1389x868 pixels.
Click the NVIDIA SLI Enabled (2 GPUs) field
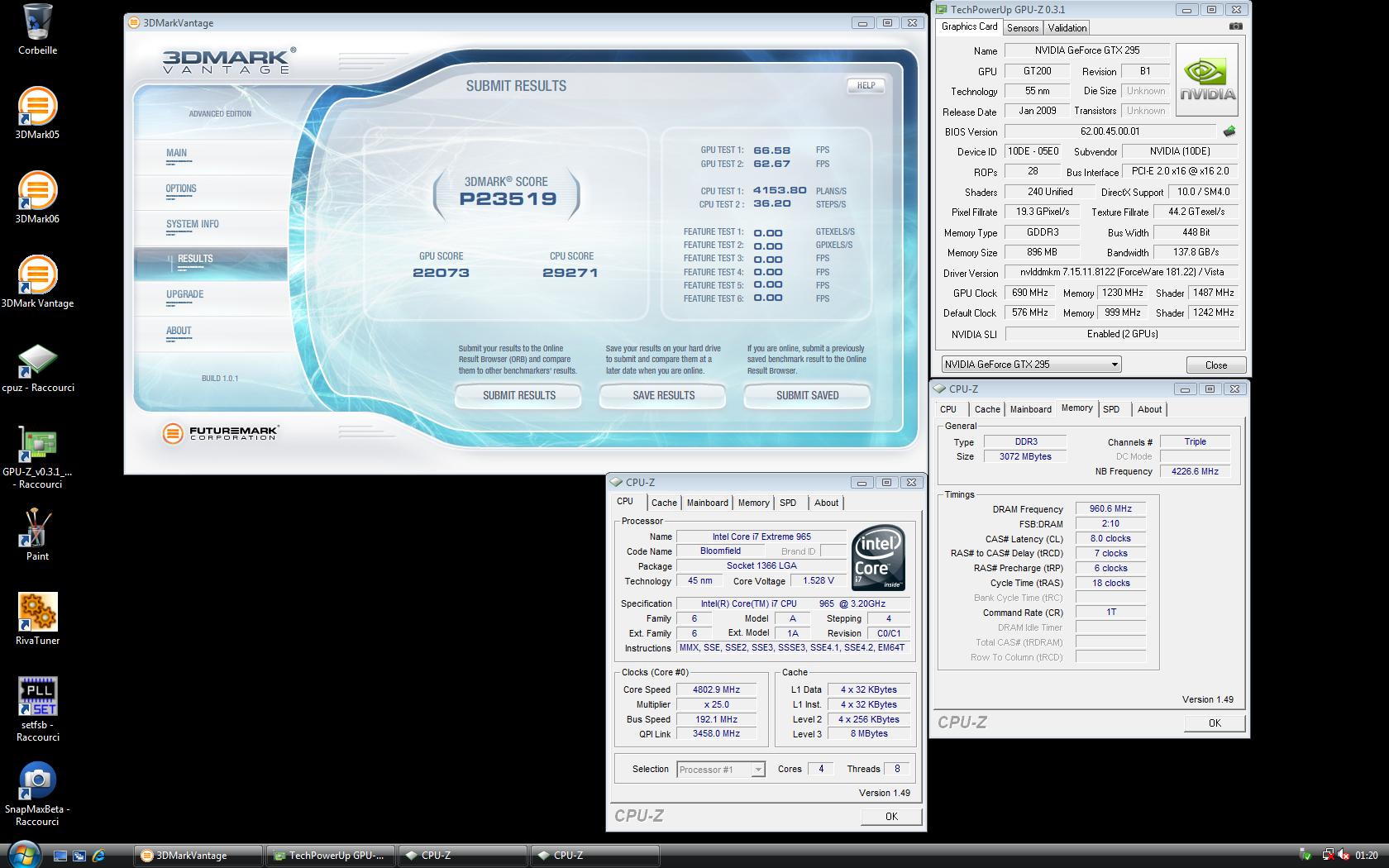[x=1122, y=334]
